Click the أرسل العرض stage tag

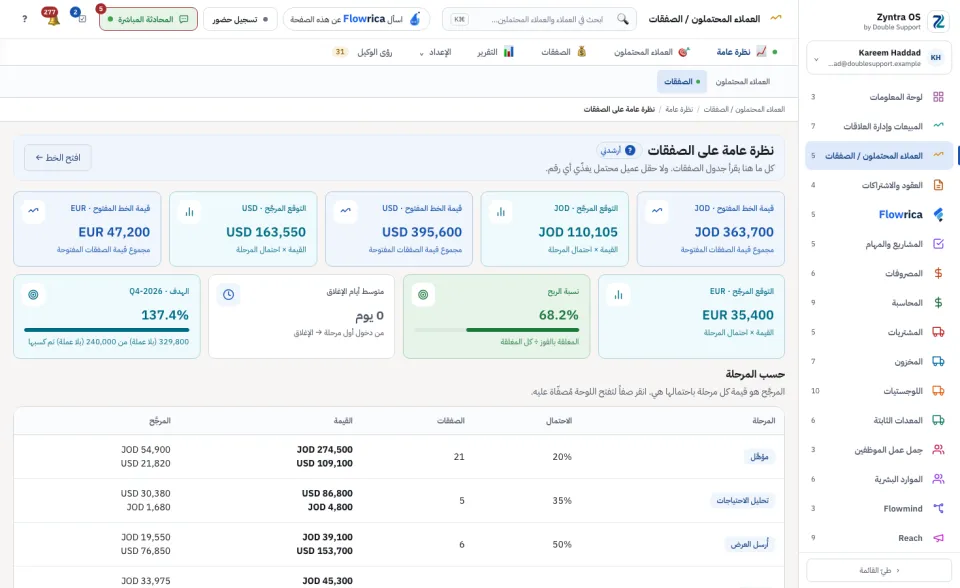click(x=749, y=544)
